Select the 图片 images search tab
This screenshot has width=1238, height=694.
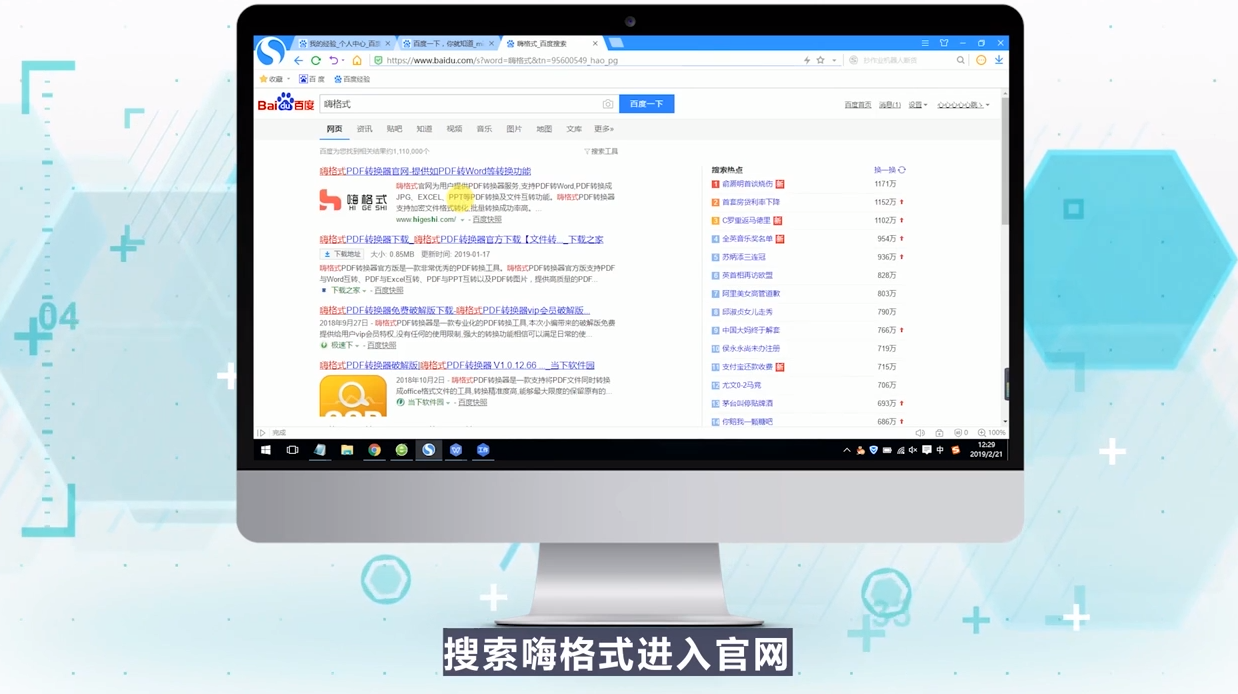click(x=514, y=129)
